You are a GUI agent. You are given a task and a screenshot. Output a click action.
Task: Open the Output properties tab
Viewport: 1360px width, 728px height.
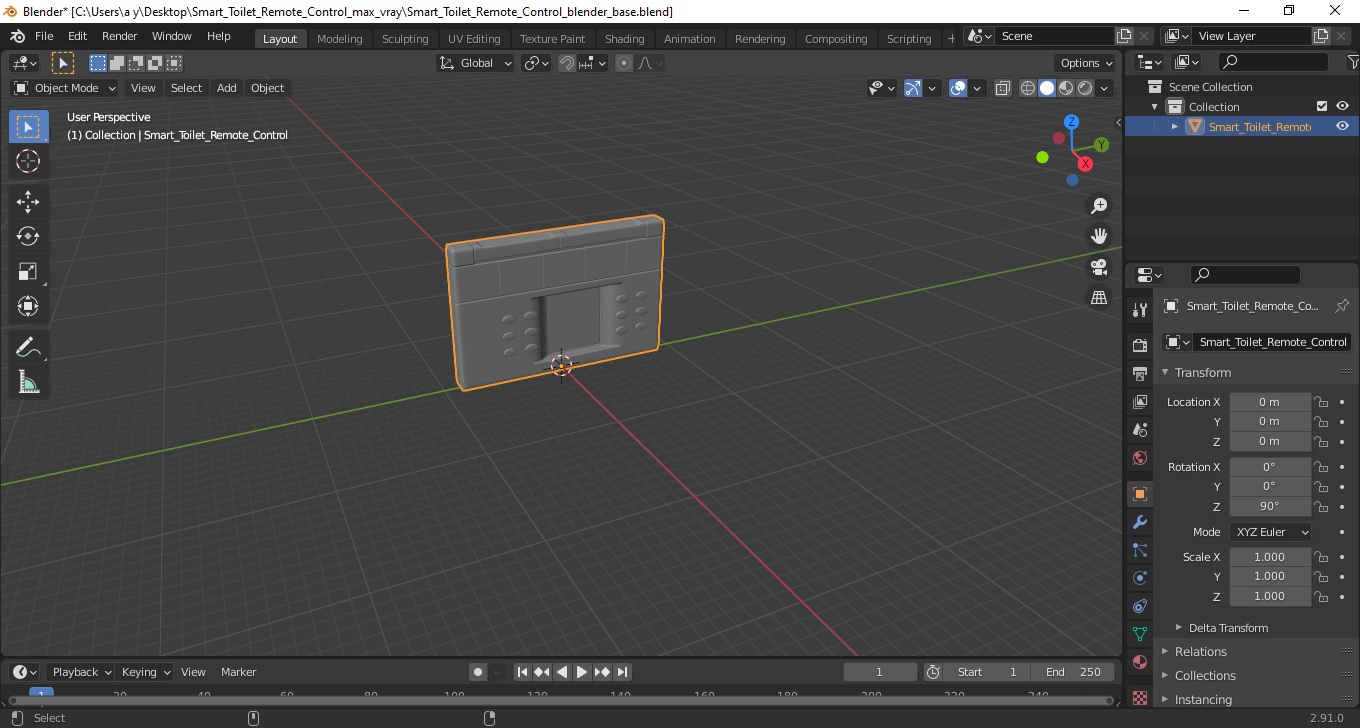pos(1139,373)
